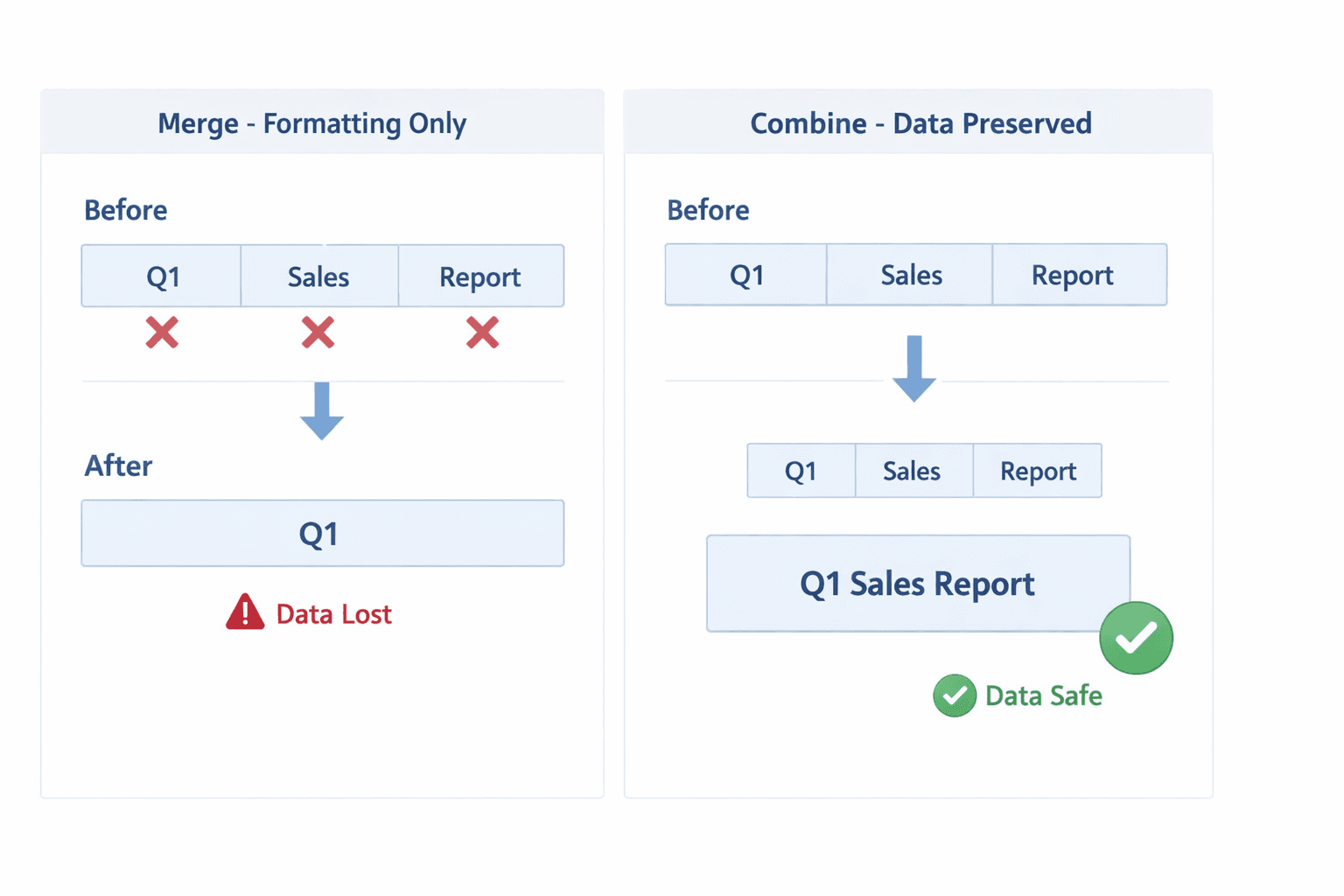Click the red warning triangle beside Data Lost
The image size is (1344, 896).
pos(245,612)
